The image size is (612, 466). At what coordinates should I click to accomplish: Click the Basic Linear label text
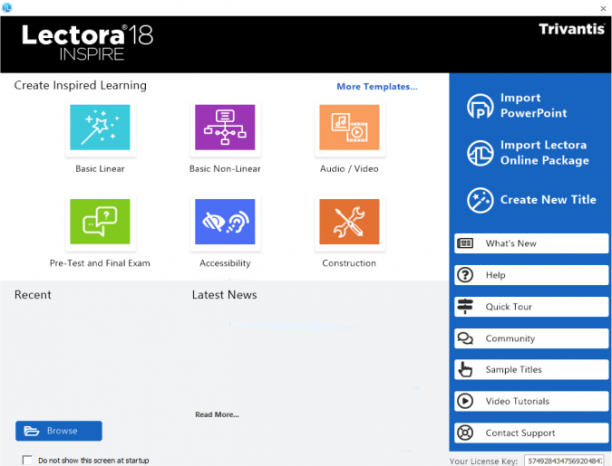click(100, 169)
